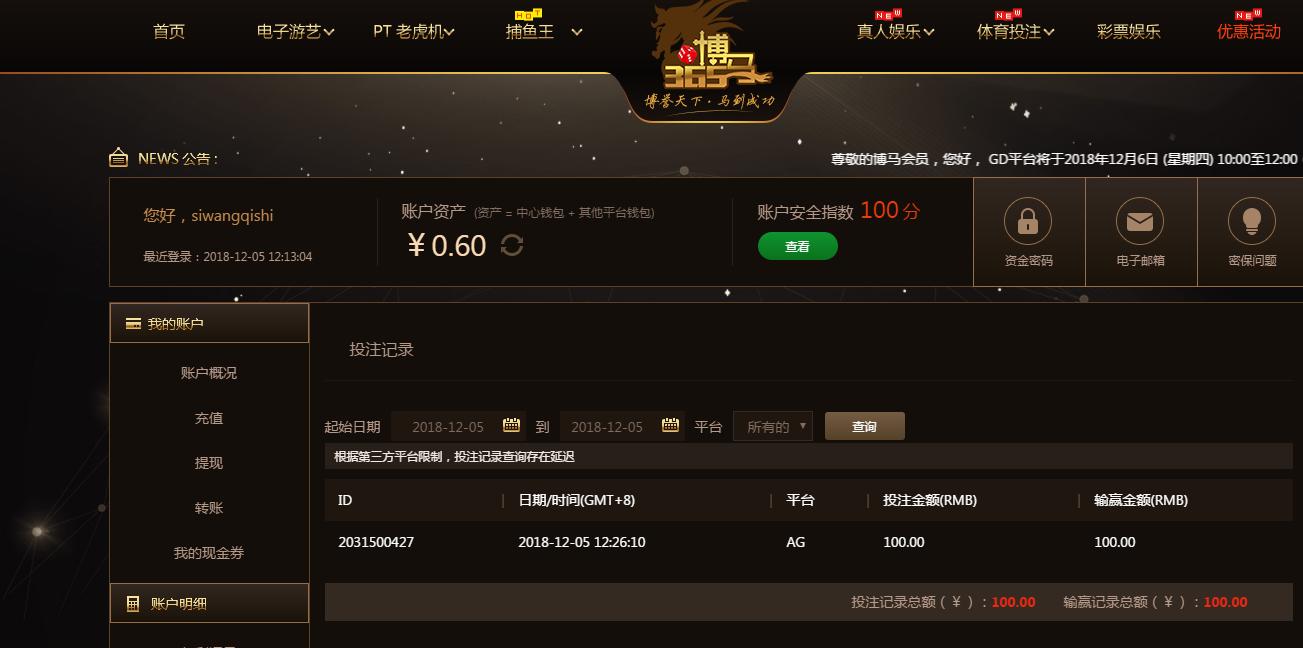Expand the 电子游艺 dropdown menu
Viewport: 1303px width, 648px height.
[296, 31]
